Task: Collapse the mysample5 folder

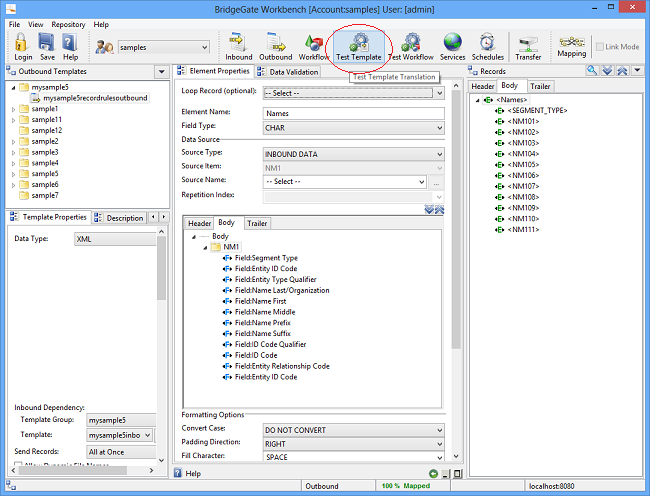Action: (x=13, y=87)
